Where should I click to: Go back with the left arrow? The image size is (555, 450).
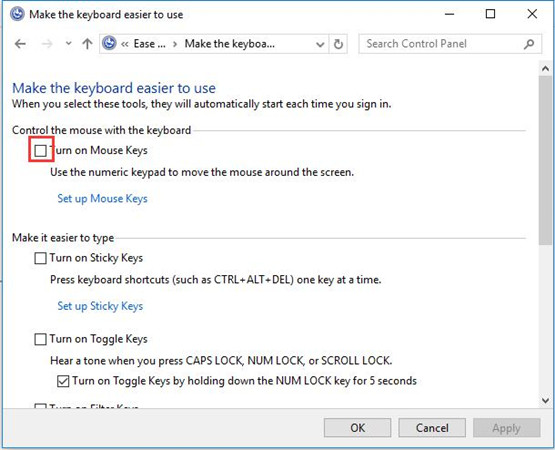(x=21, y=44)
